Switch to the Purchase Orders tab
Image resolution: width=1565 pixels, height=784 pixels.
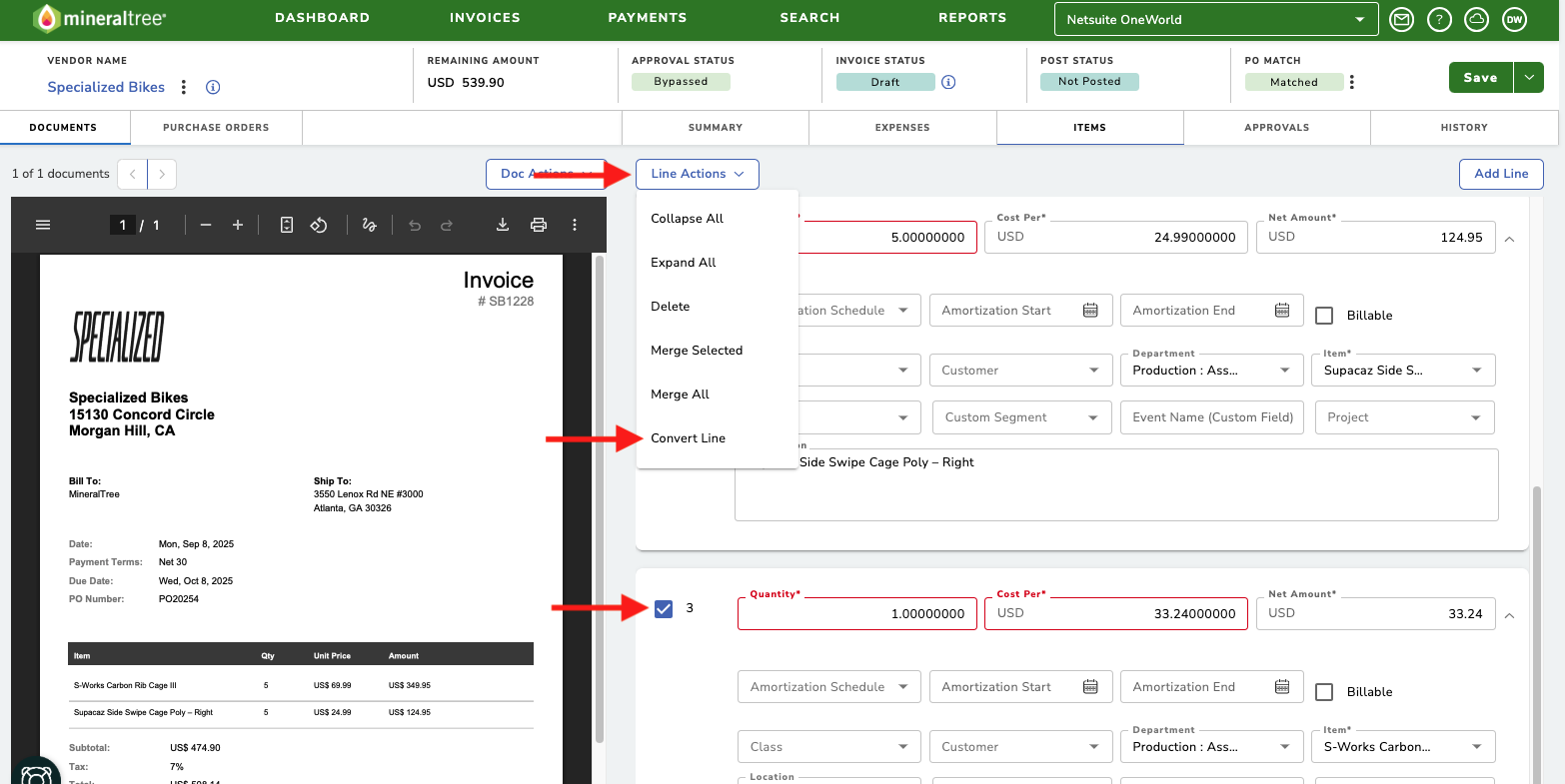coord(216,128)
